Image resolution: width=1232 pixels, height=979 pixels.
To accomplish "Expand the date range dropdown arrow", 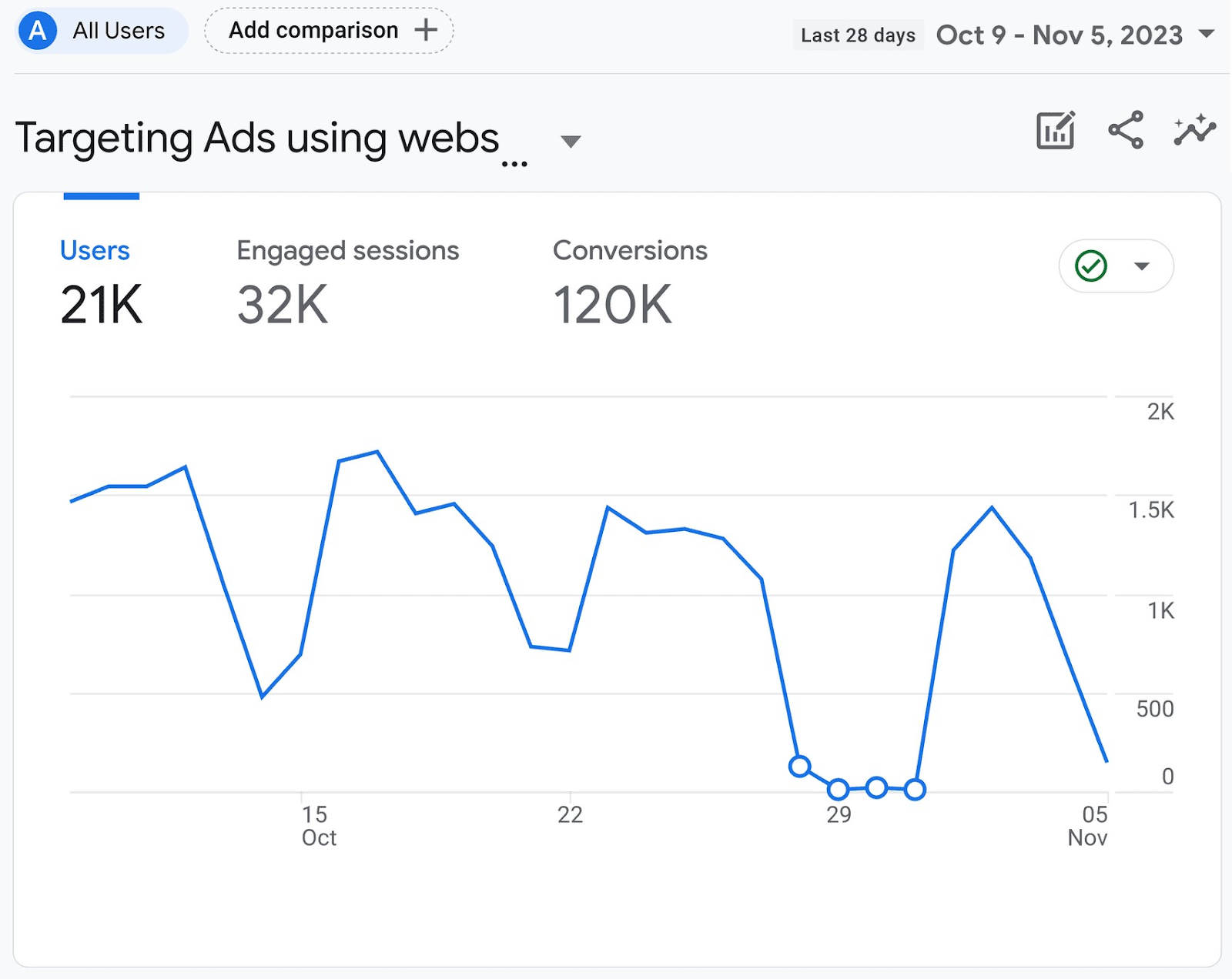I will coord(1207,35).
